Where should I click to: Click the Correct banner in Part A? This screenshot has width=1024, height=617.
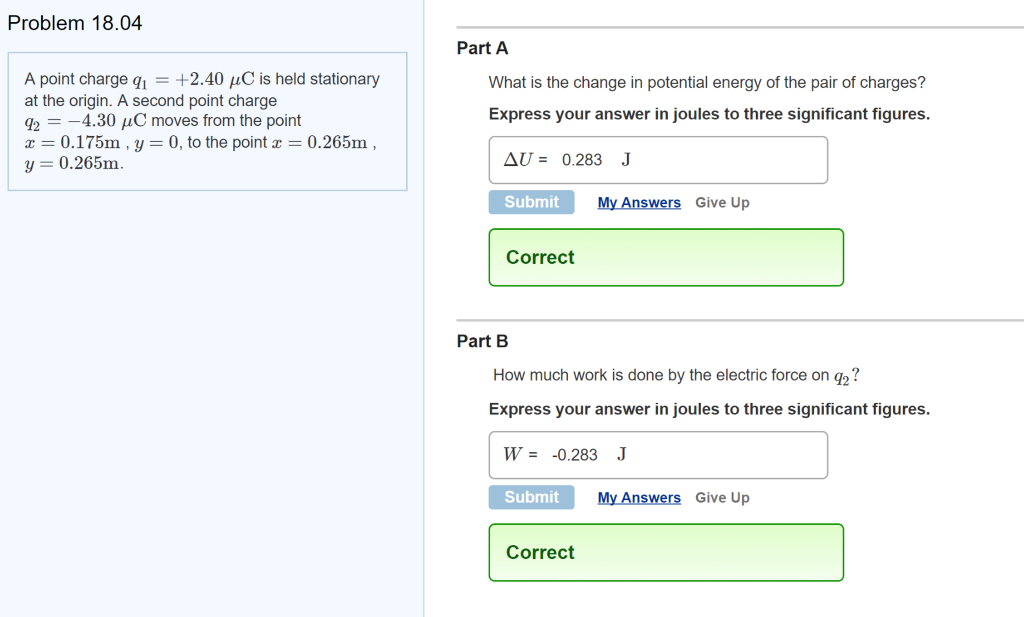[666, 257]
